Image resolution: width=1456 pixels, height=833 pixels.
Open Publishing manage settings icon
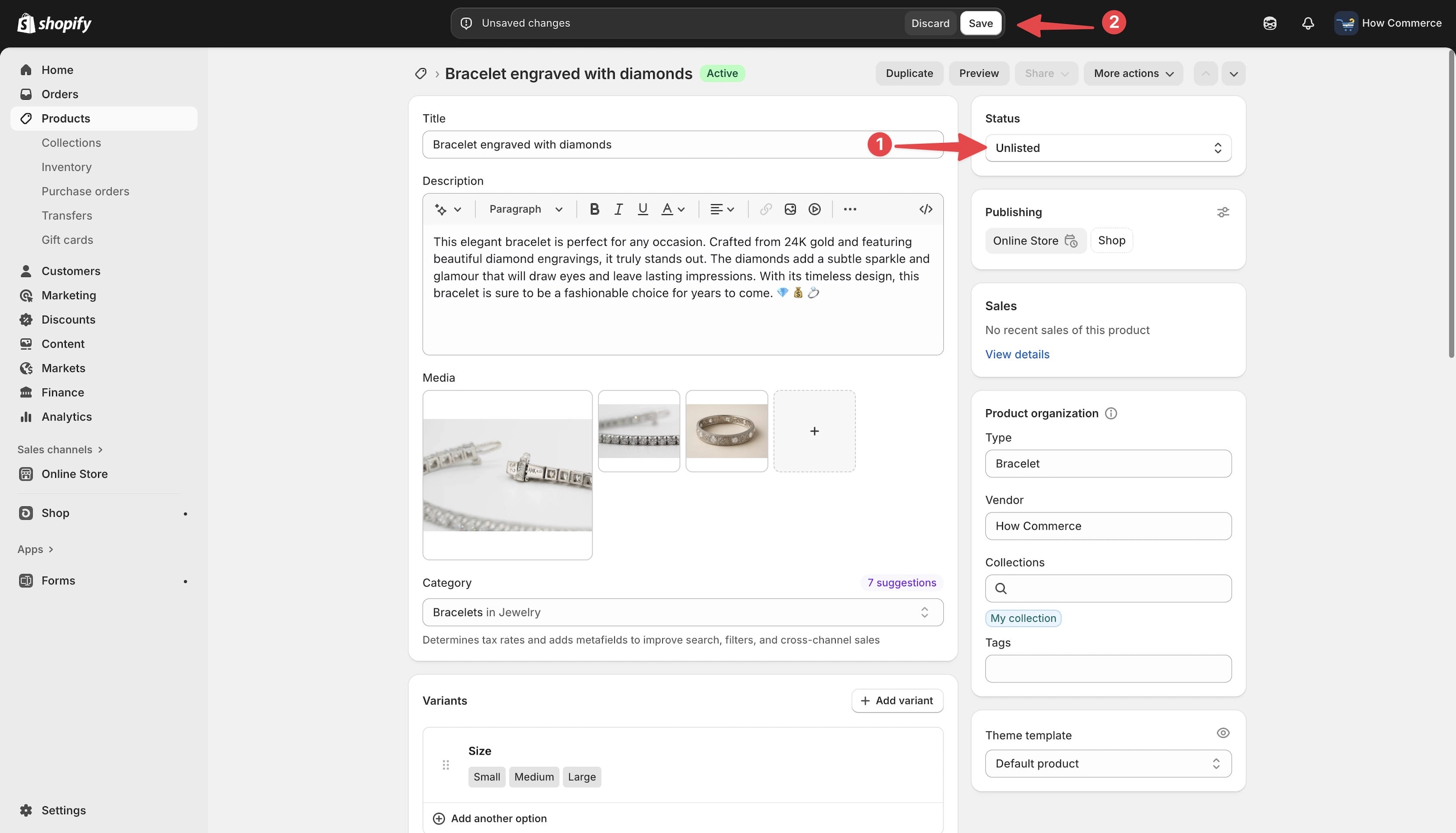pos(1222,212)
